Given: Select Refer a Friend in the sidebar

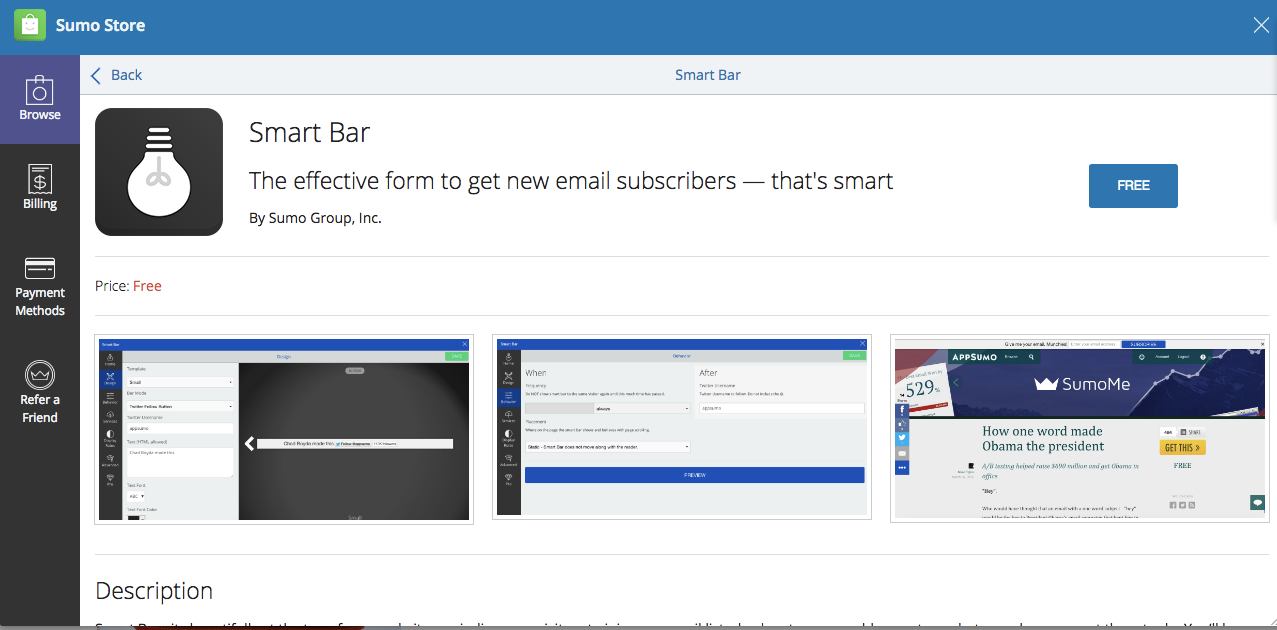Looking at the screenshot, I should (x=40, y=392).
